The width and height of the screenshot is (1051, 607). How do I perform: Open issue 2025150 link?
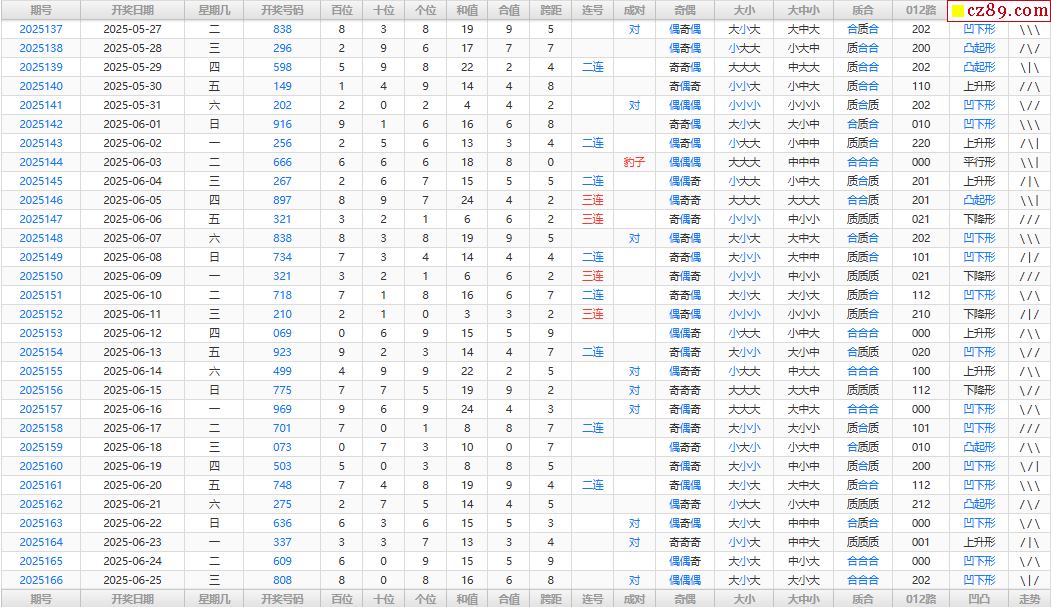tap(41, 276)
